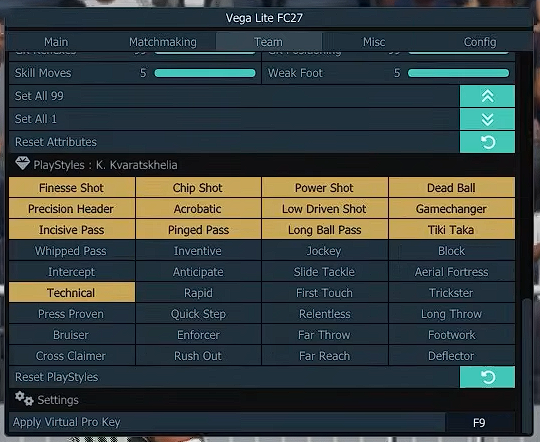Enable the Intercept playstyle
The width and height of the screenshot is (540, 442).
(x=72, y=272)
